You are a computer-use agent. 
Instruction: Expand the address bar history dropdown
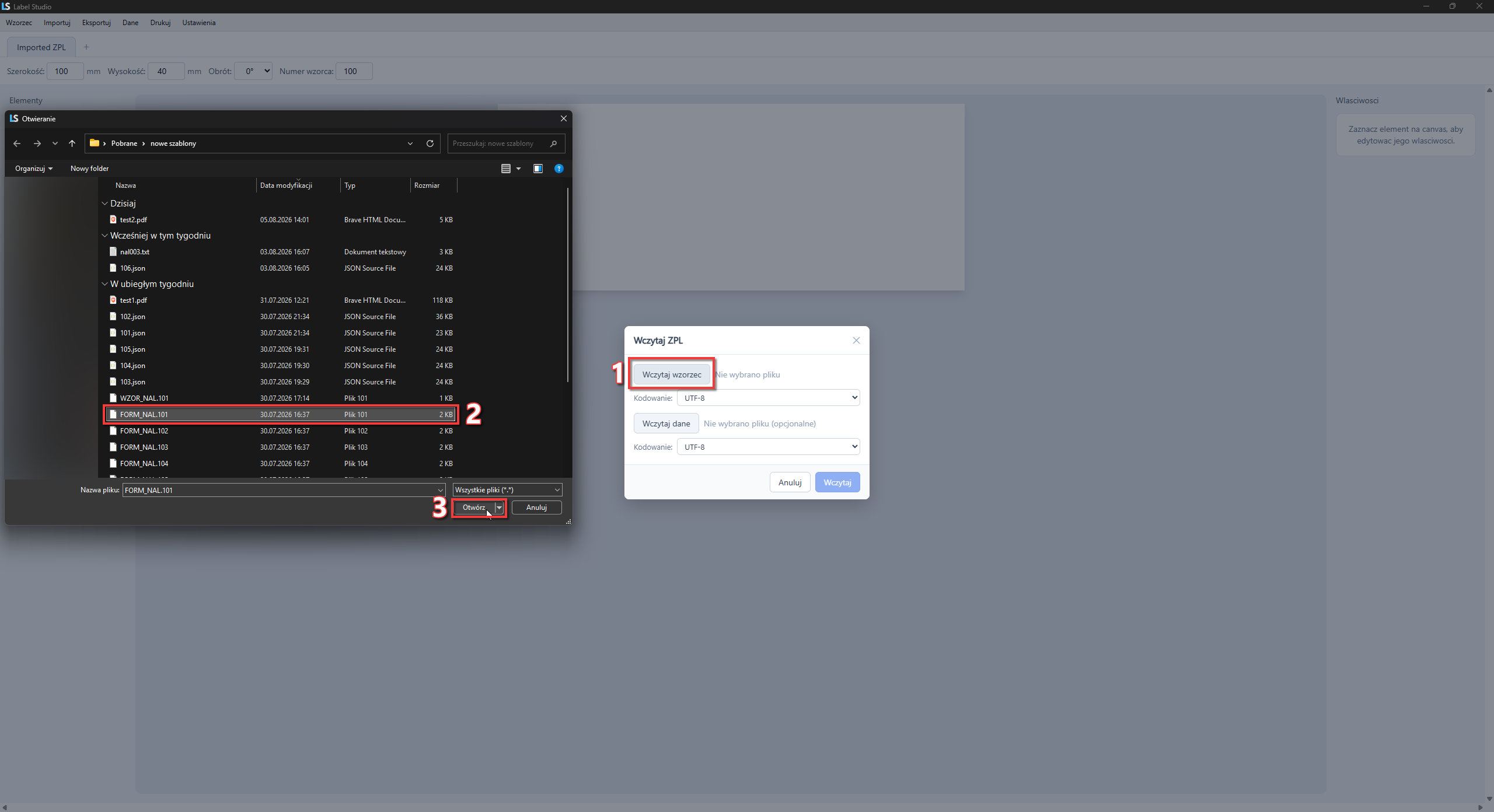pyautogui.click(x=410, y=143)
